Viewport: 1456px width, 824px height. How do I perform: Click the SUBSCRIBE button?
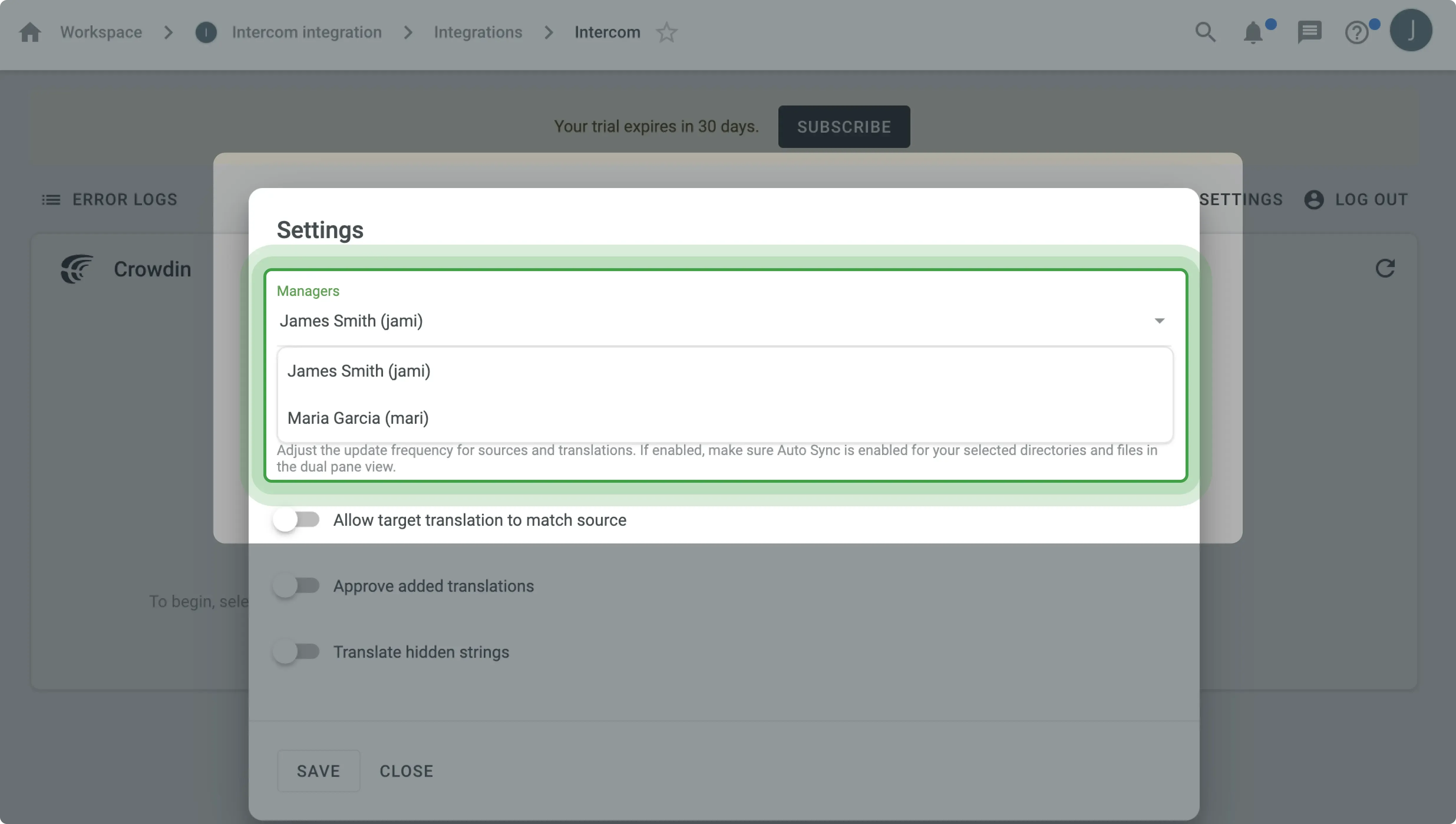click(844, 126)
